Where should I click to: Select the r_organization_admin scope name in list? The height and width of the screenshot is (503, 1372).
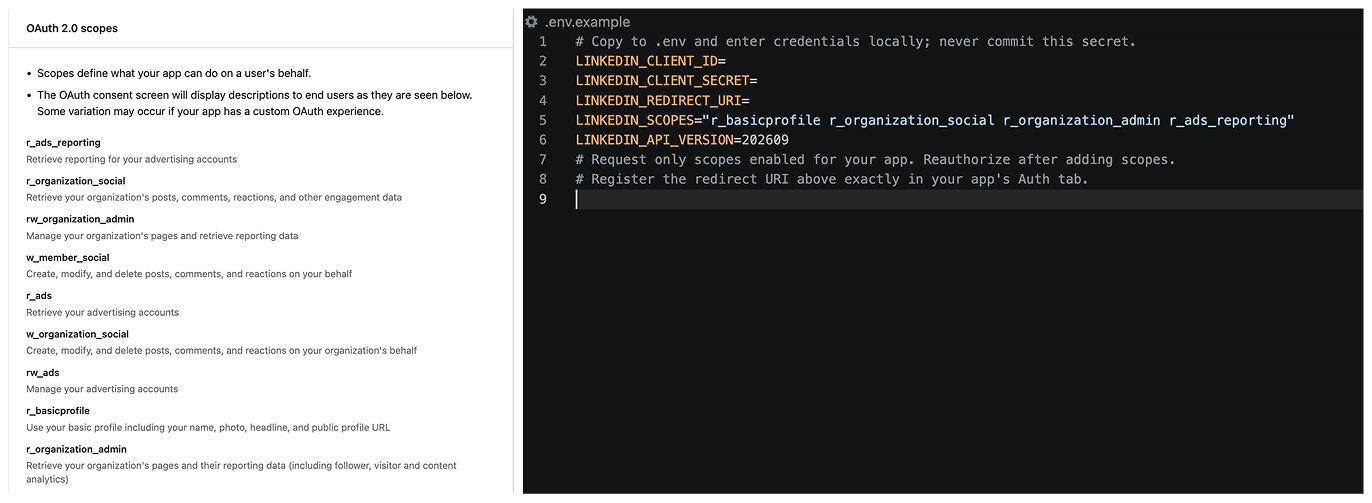click(x=77, y=449)
